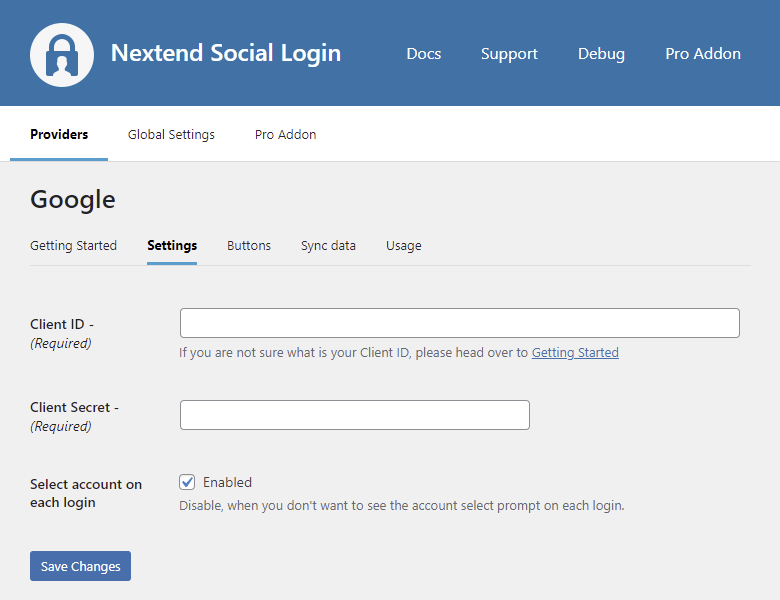Uncheck the Select account on each login checkbox

[187, 482]
